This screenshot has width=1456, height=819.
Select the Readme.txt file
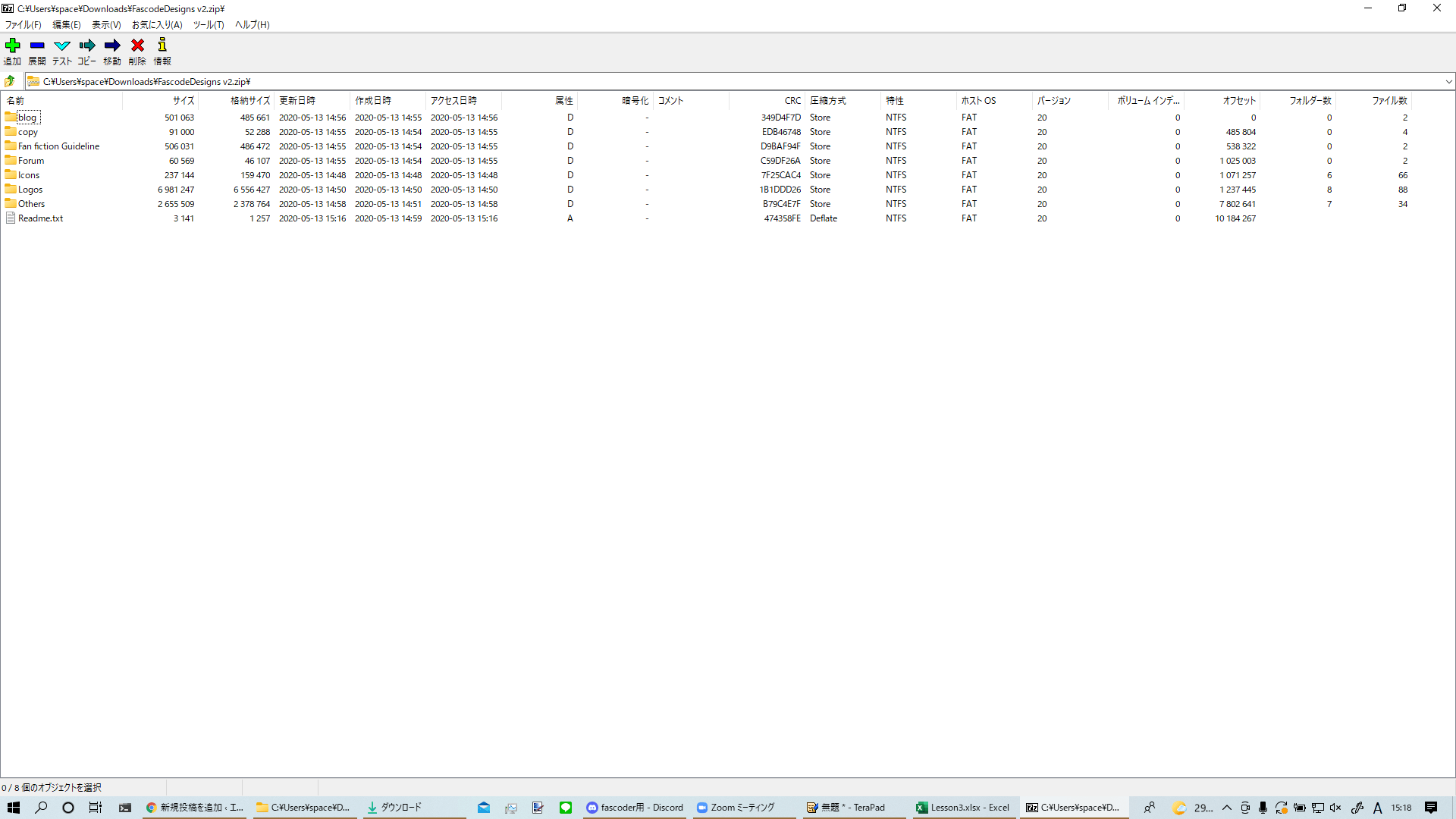40,218
